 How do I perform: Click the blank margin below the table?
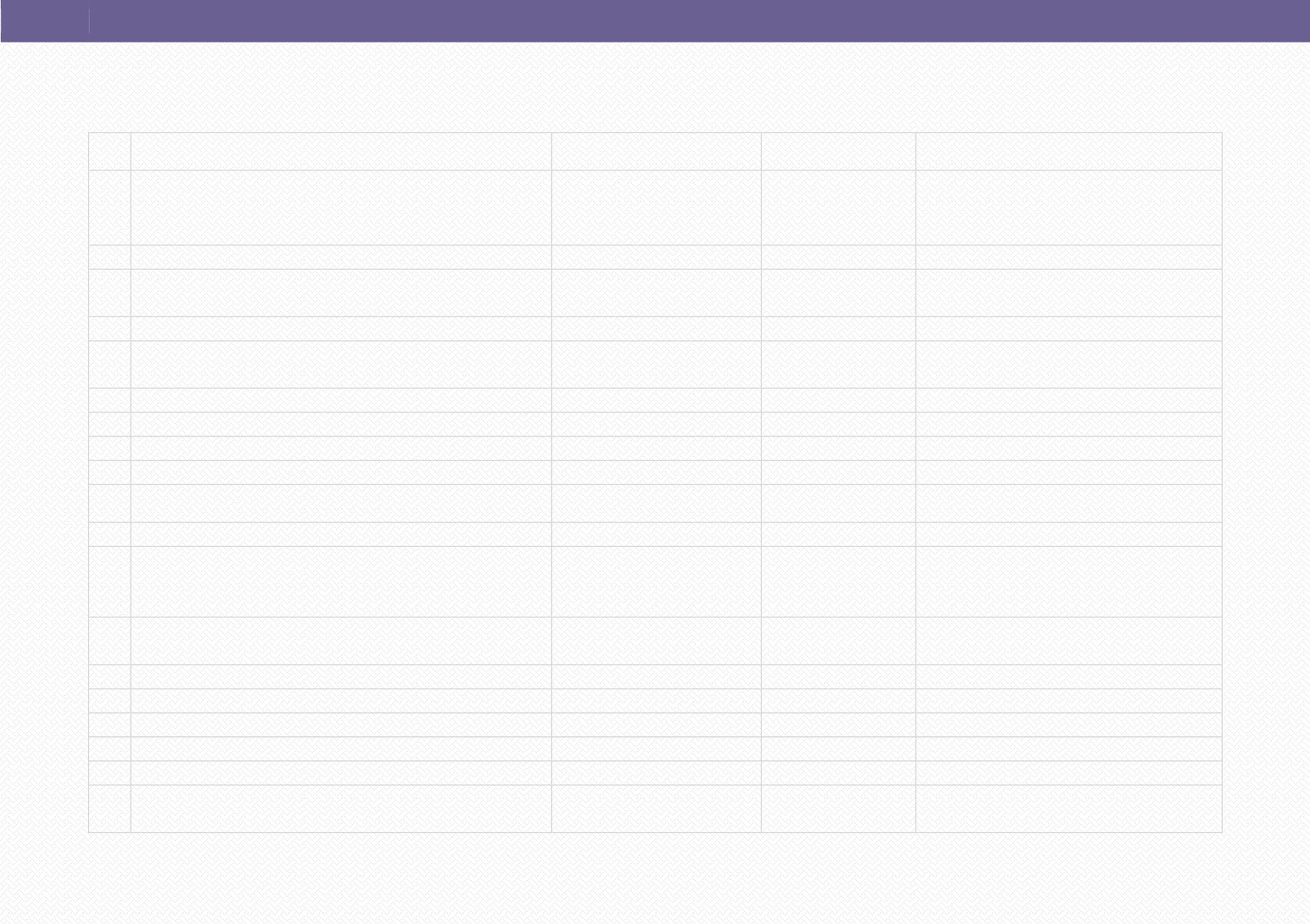pyautogui.click(x=655, y=878)
